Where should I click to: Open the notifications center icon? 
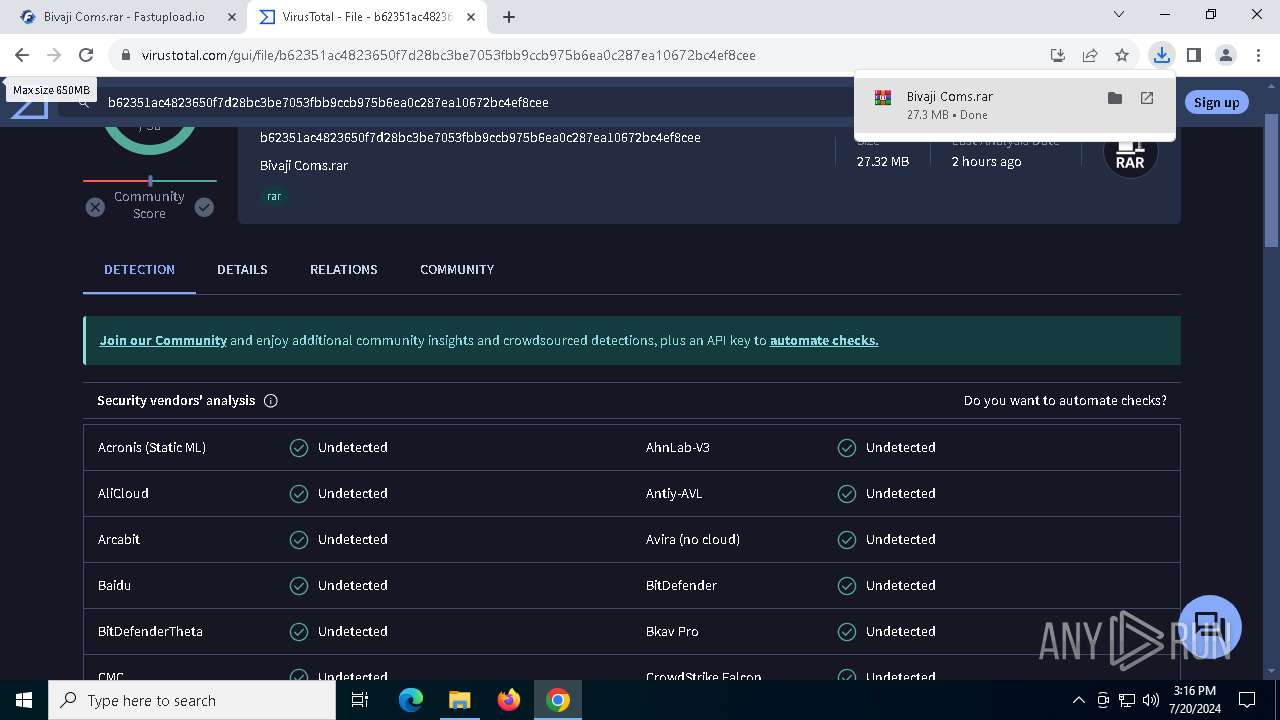click(1247, 700)
